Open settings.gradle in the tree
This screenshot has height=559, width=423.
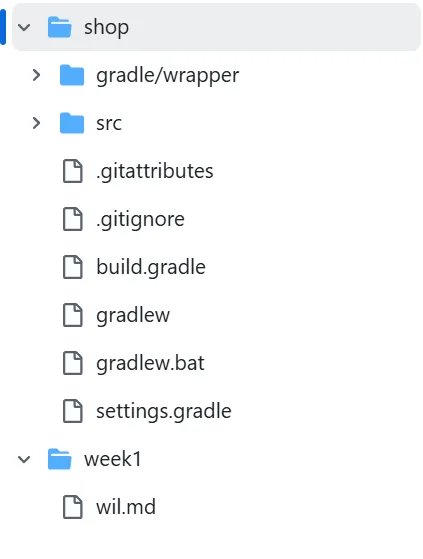[164, 411]
